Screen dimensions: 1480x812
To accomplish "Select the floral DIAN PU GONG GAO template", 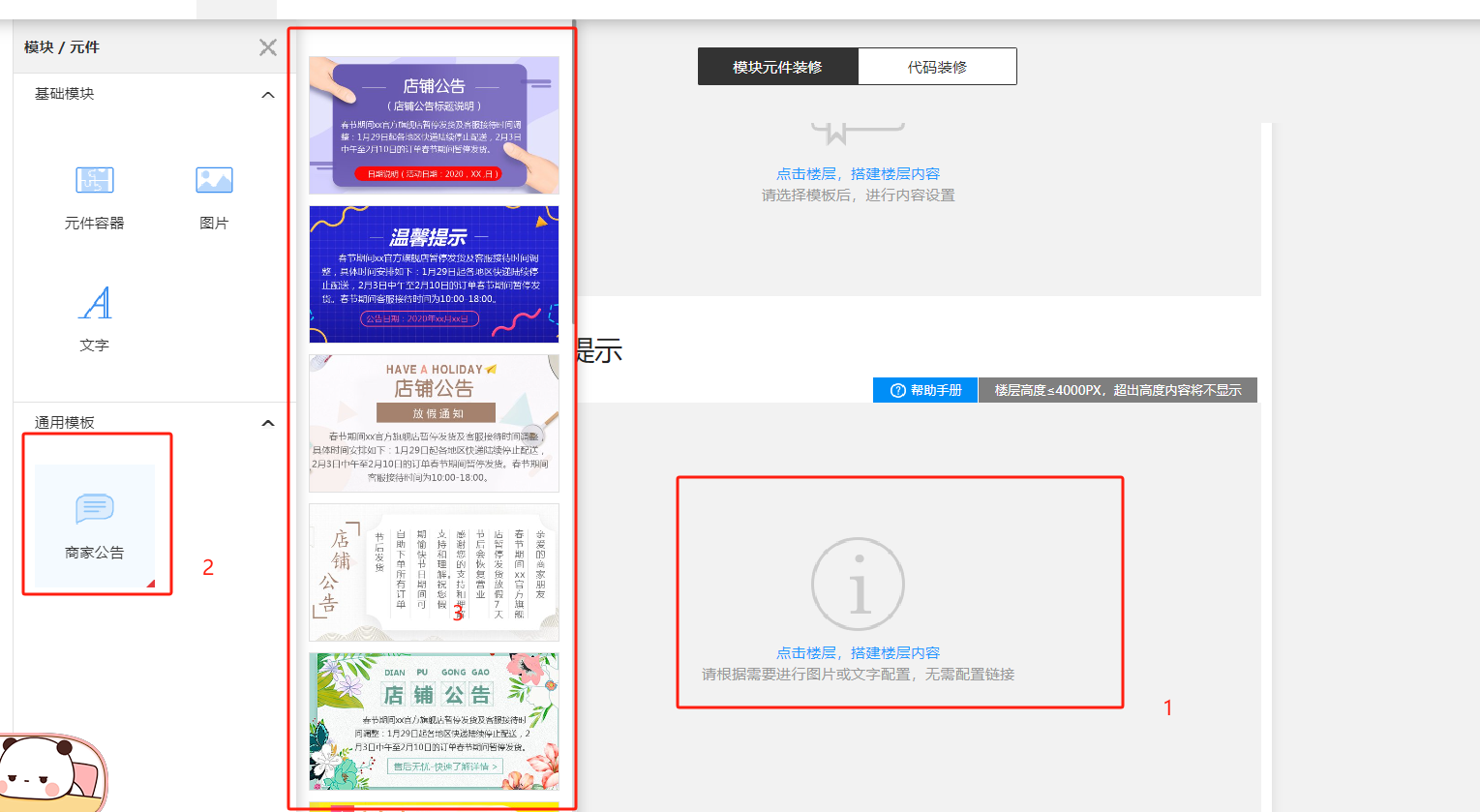I will 434,721.
